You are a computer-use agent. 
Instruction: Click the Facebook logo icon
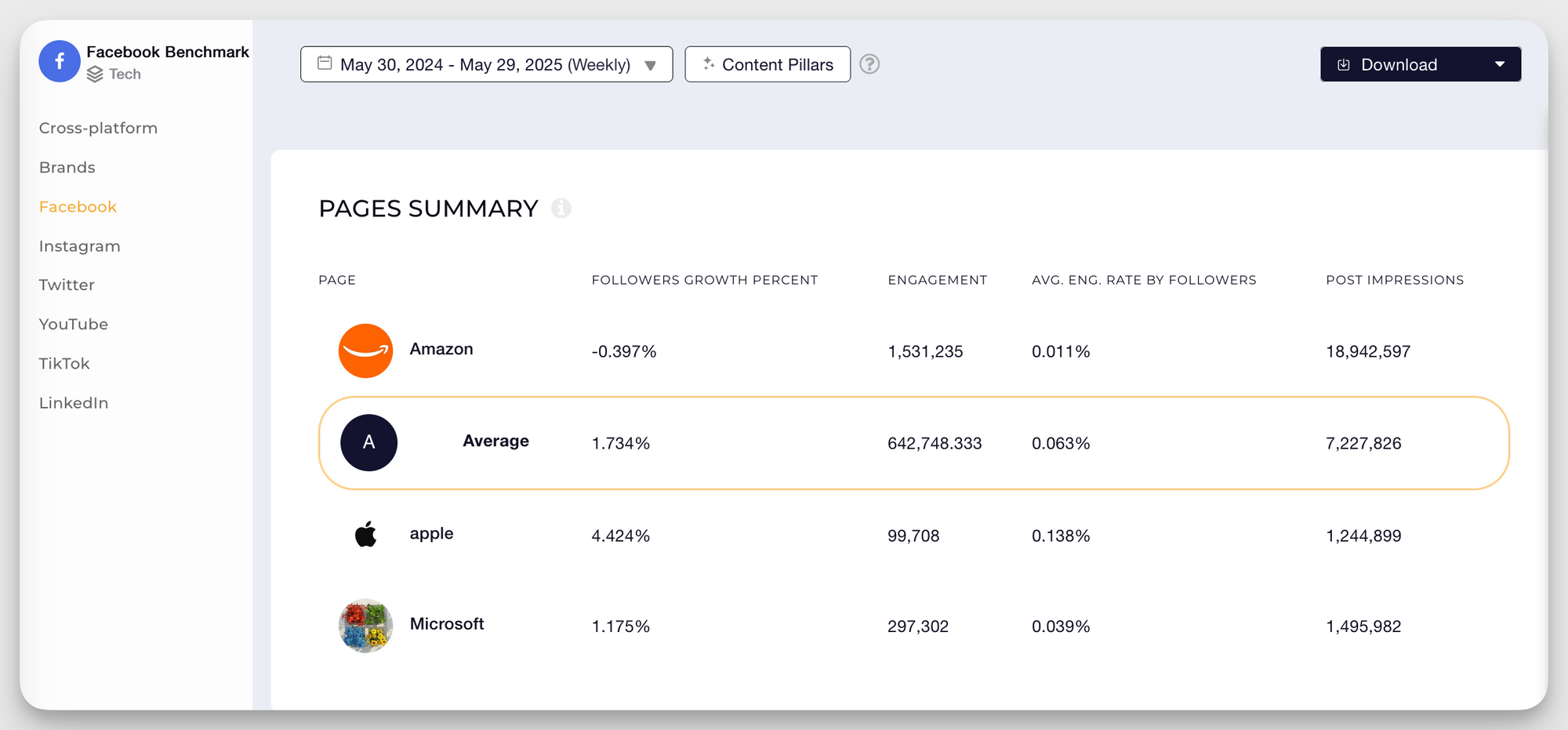[60, 61]
